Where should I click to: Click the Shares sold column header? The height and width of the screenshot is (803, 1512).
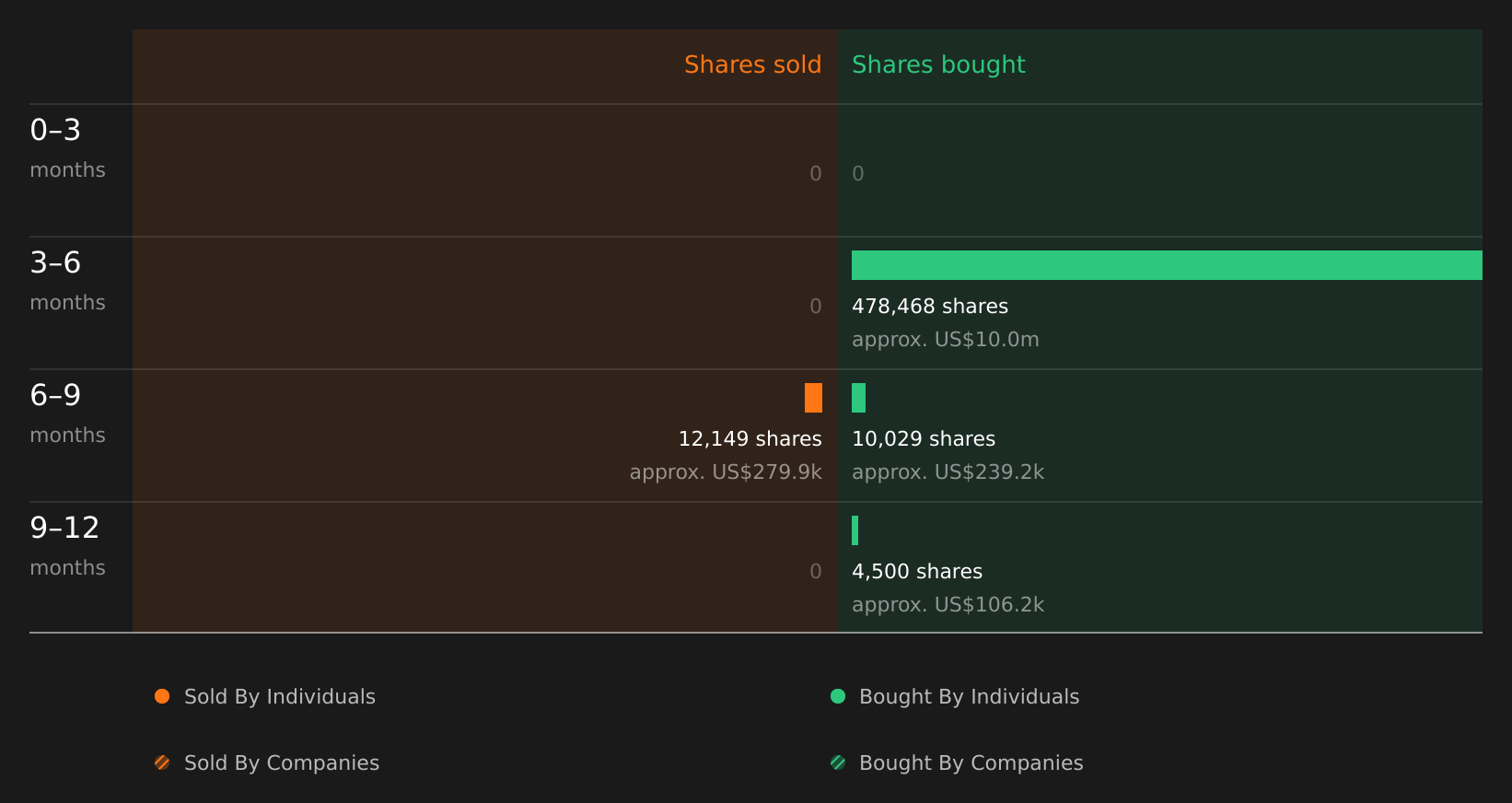pyautogui.click(x=753, y=64)
